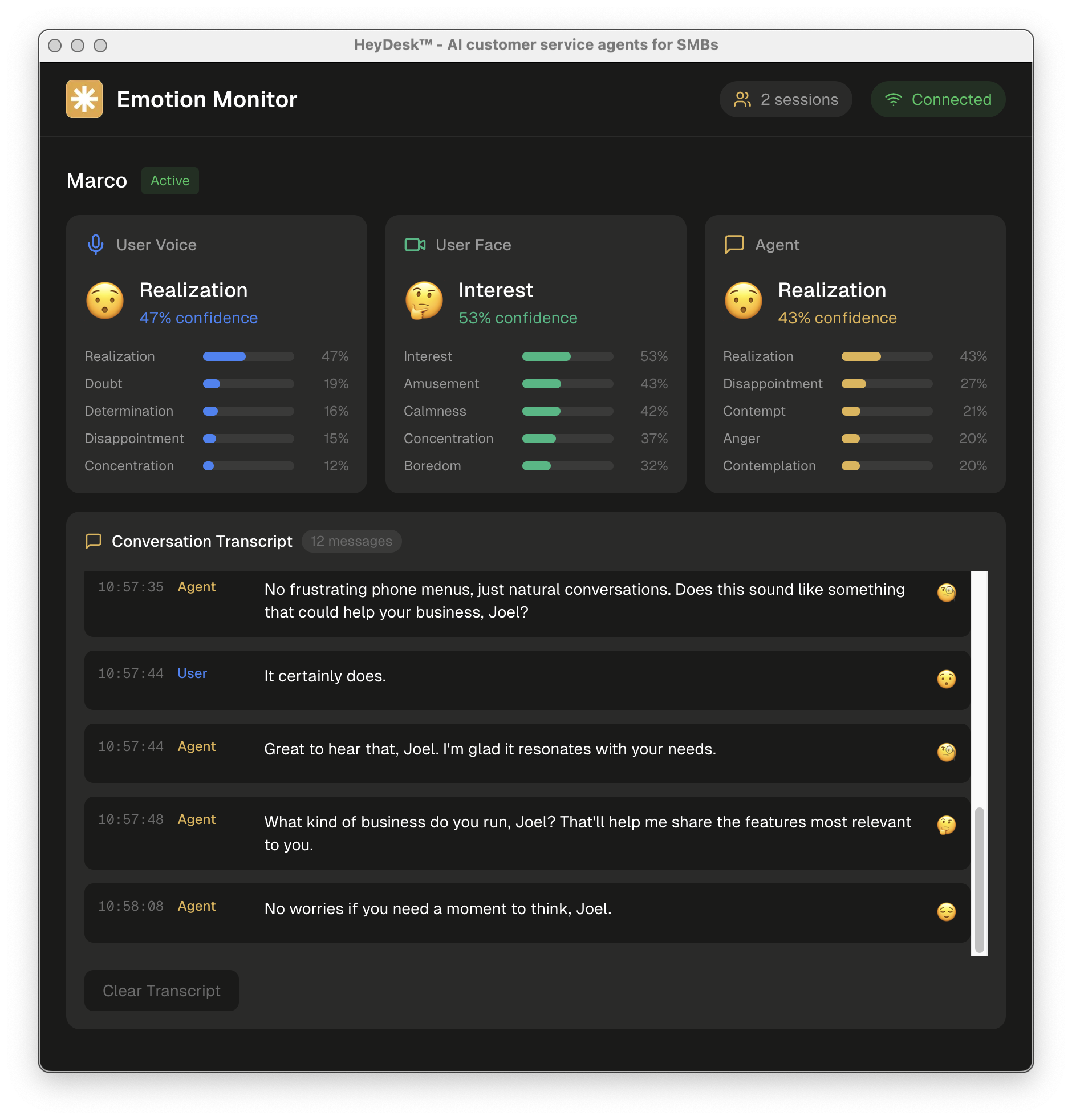Select the Realization emoji in Agent panel
This screenshot has height=1120, width=1072.
[x=743, y=301]
